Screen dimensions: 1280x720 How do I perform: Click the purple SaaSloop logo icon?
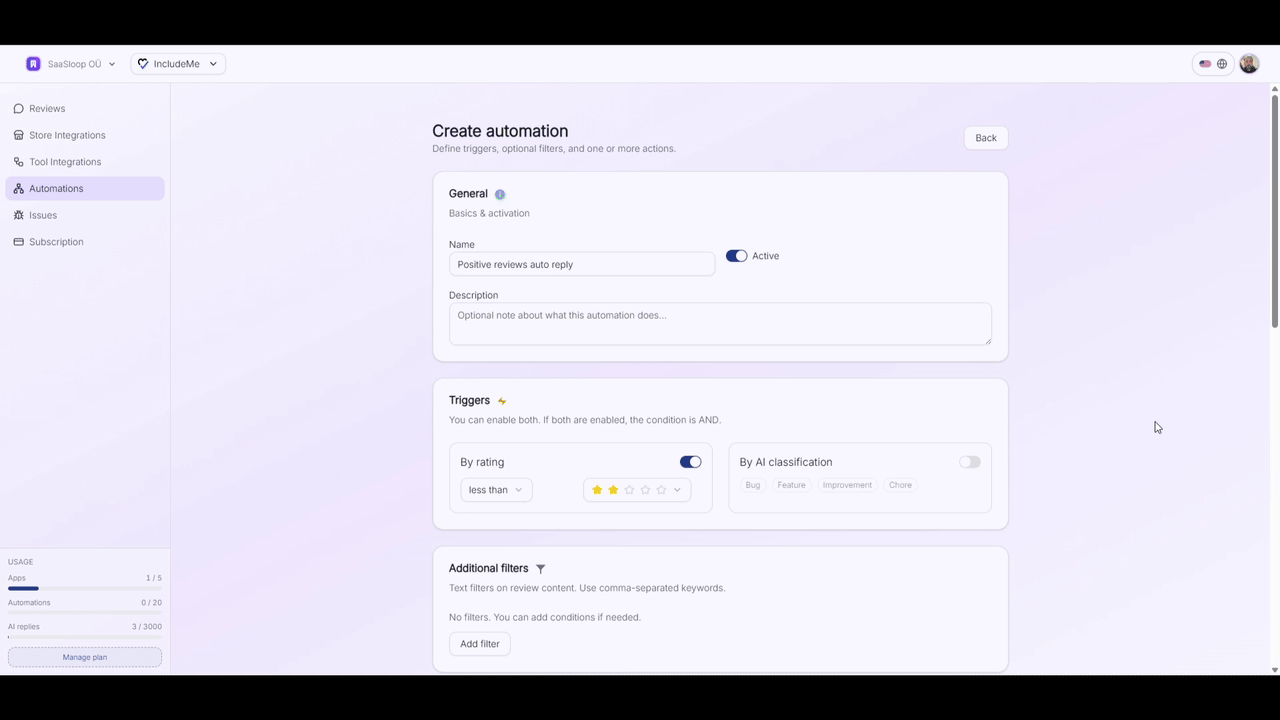[33, 63]
